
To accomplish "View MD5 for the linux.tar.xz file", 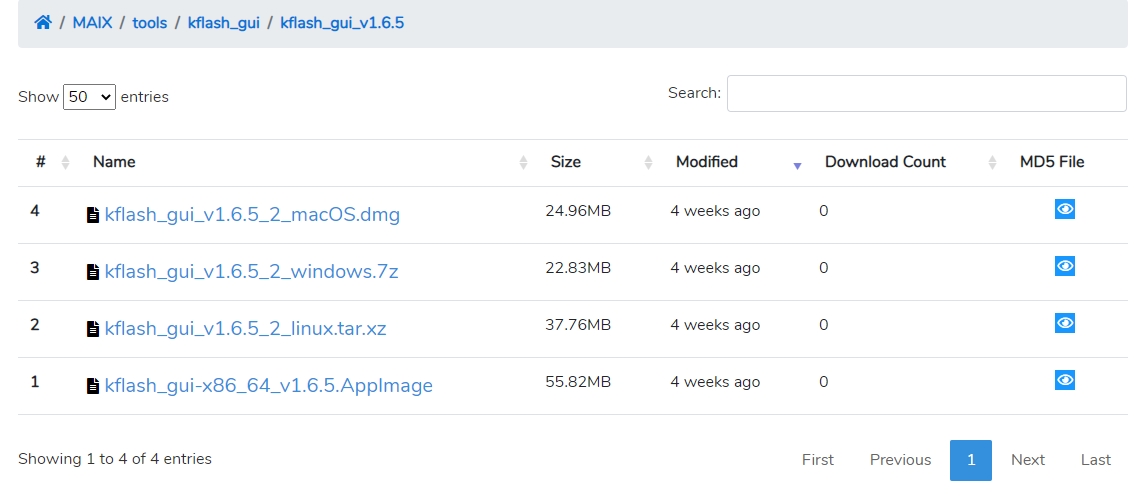I will point(1065,323).
